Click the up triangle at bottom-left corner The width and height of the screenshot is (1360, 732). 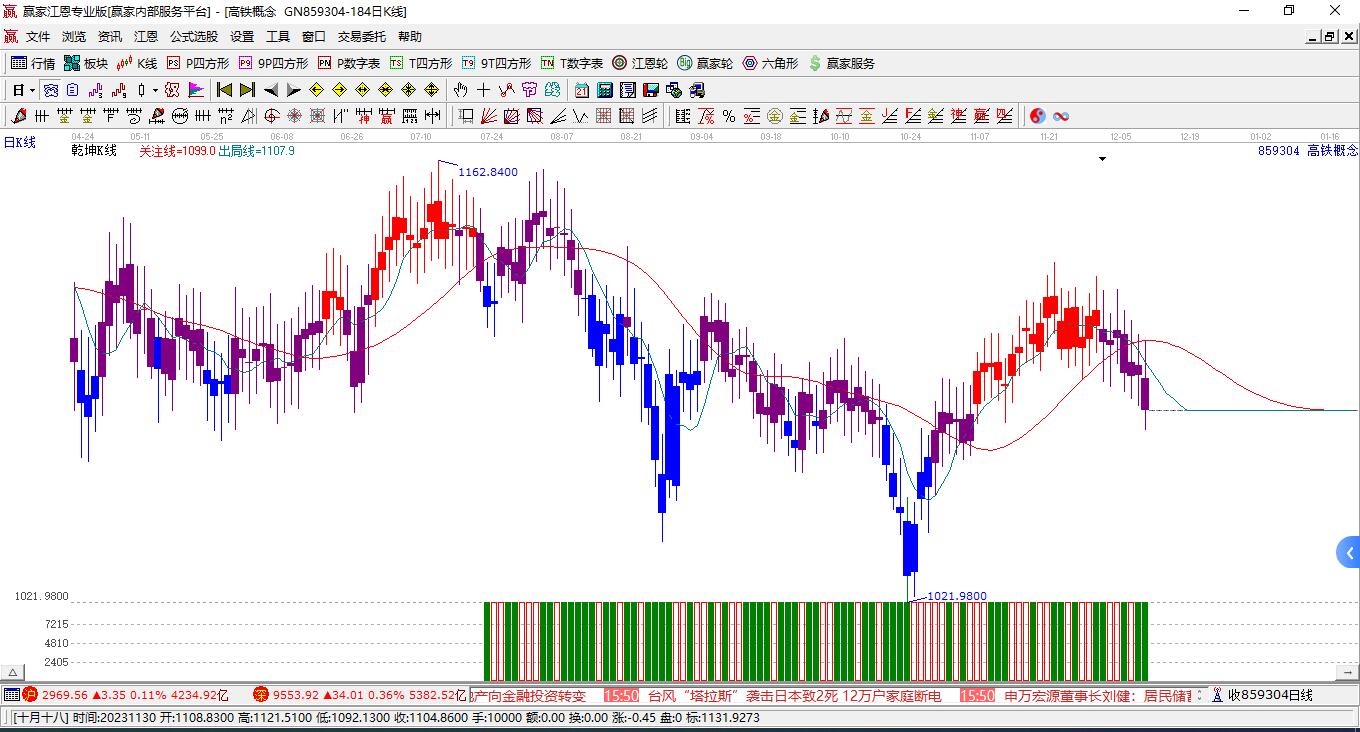click(x=13, y=673)
